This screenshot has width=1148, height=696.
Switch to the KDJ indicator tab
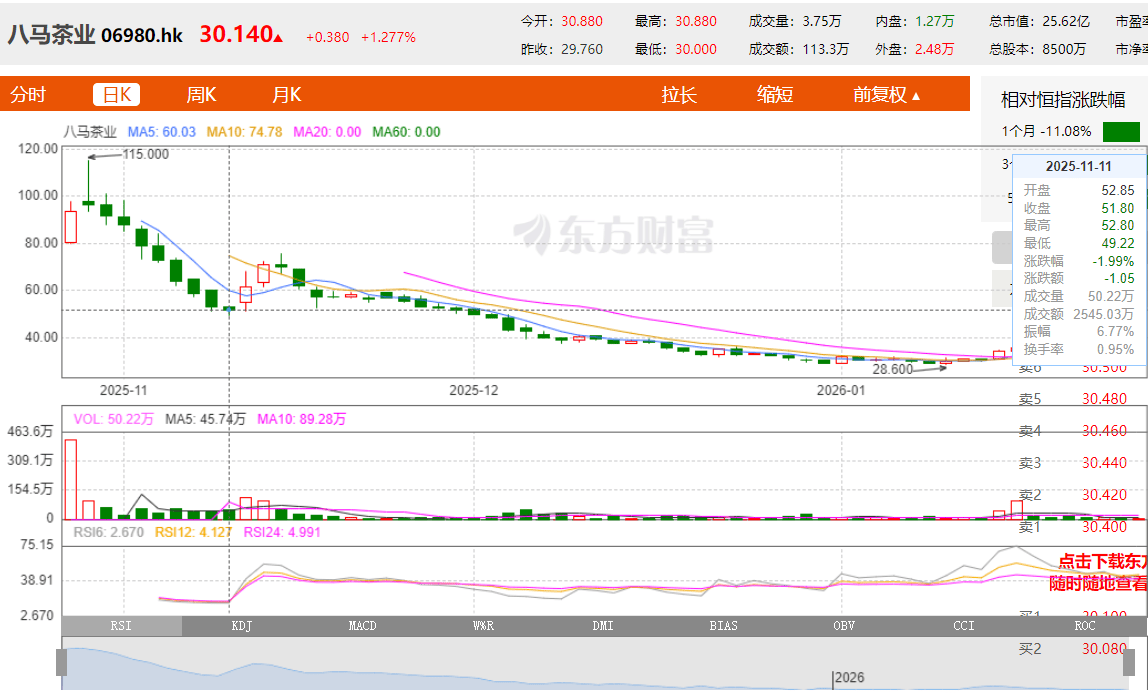(x=242, y=626)
